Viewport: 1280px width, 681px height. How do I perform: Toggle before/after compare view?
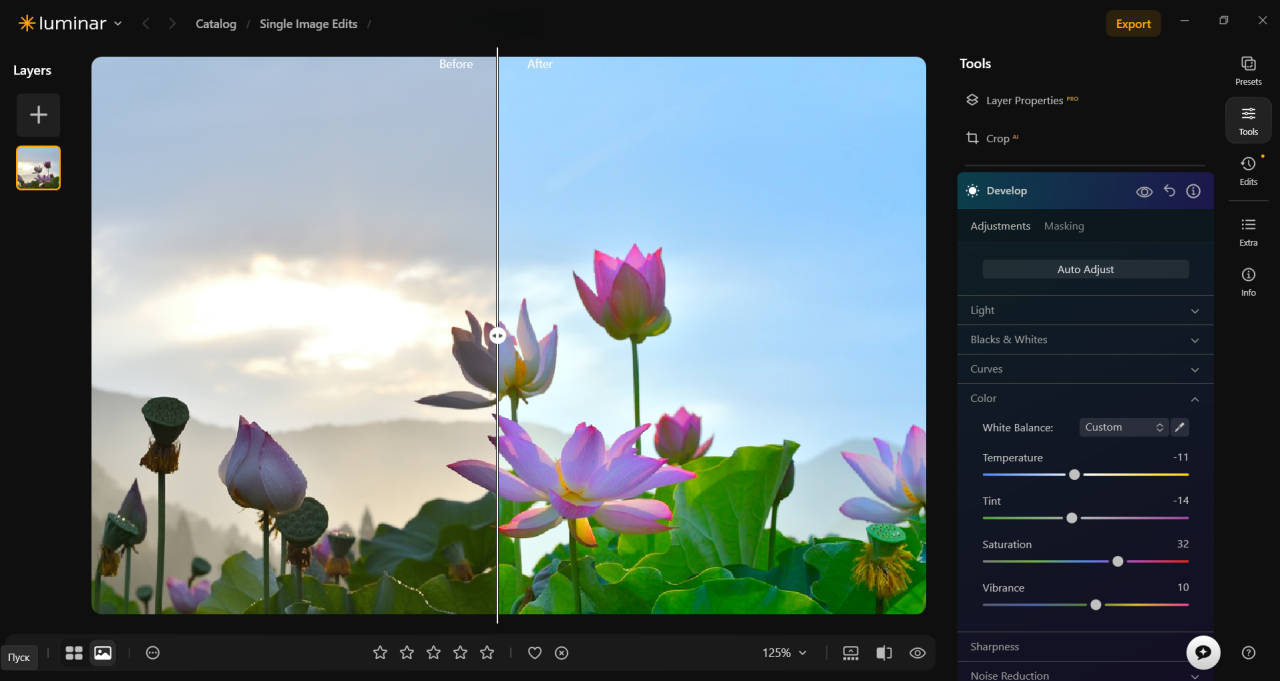[884, 653]
